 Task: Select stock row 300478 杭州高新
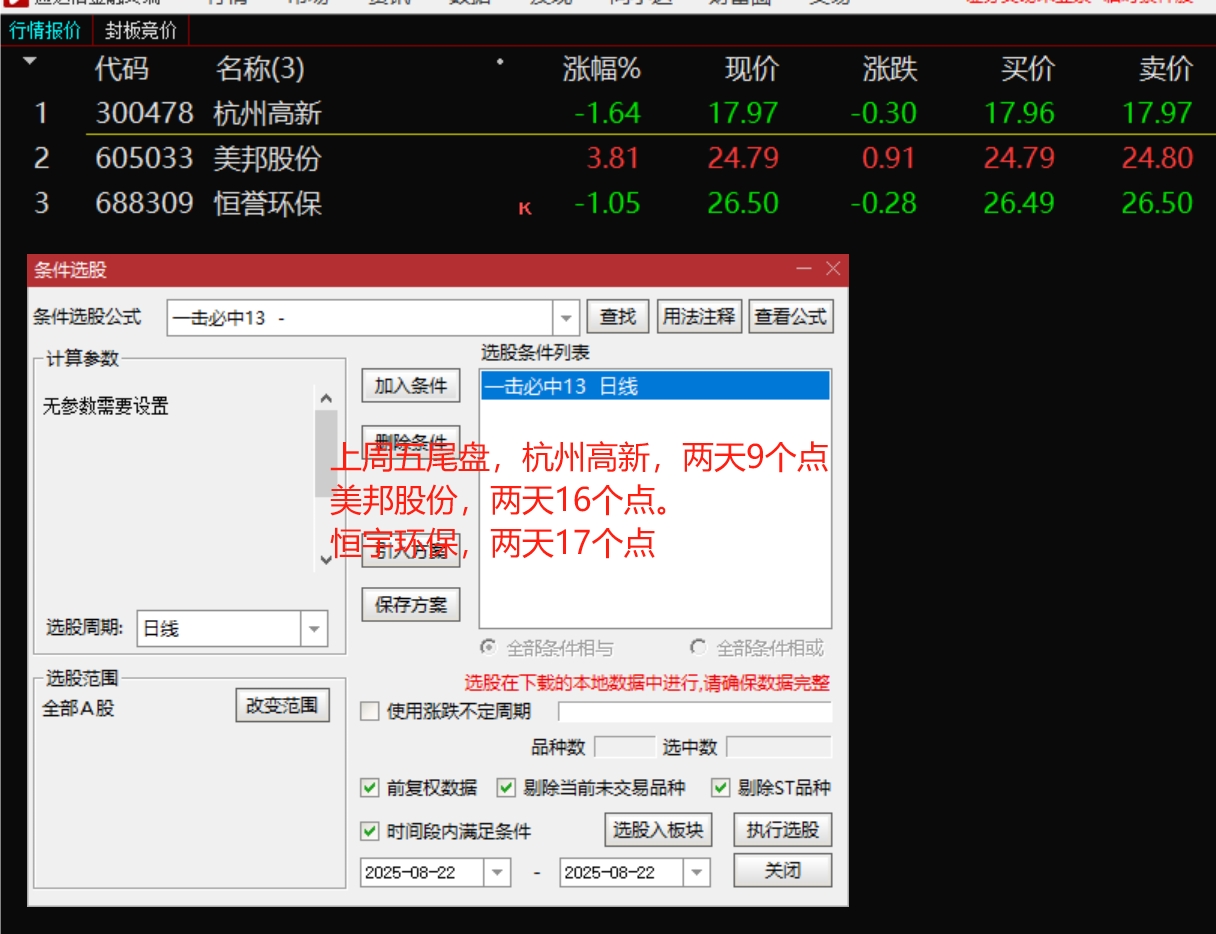[608, 113]
